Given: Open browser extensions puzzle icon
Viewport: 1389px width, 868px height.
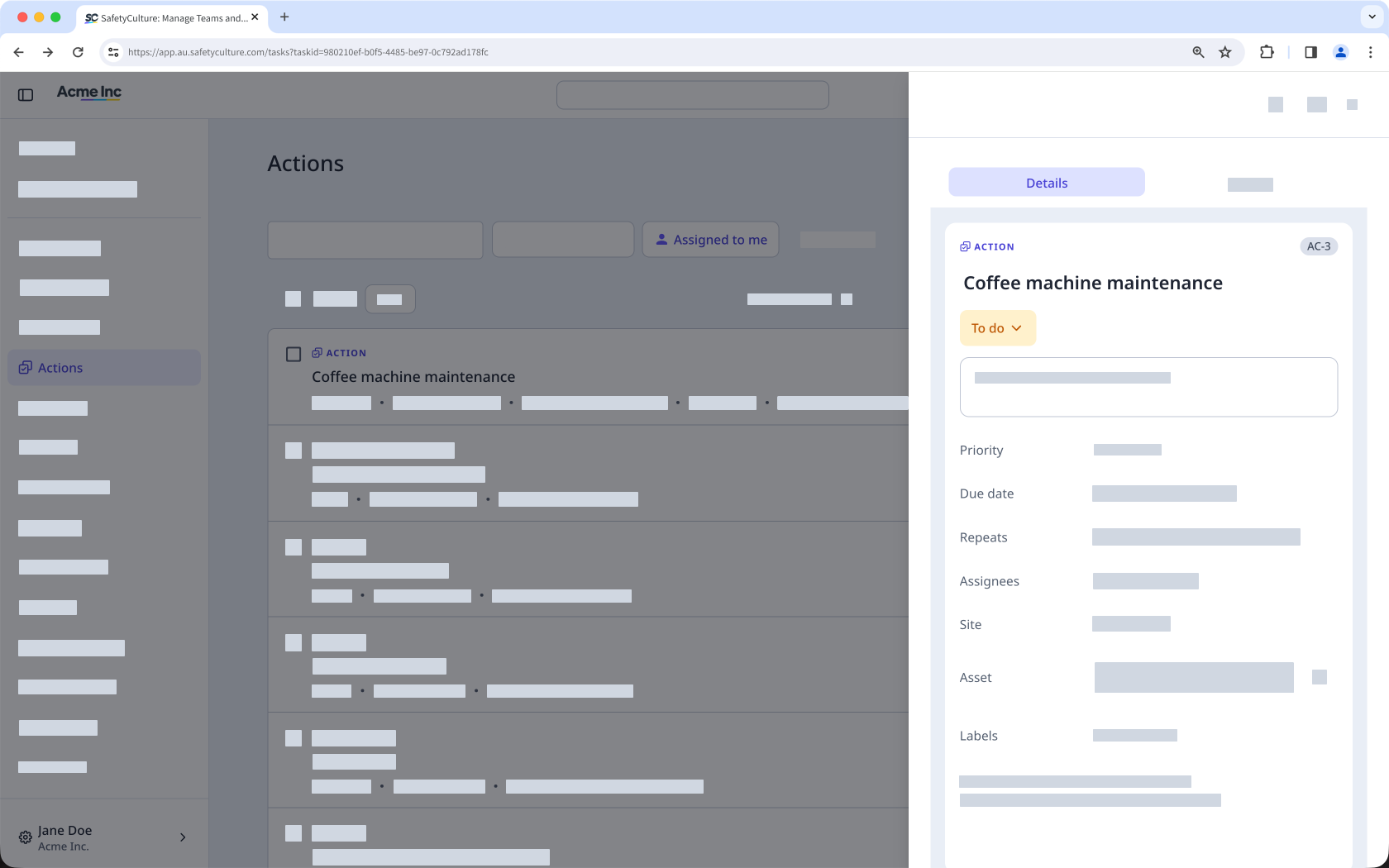Looking at the screenshot, I should point(1267,52).
